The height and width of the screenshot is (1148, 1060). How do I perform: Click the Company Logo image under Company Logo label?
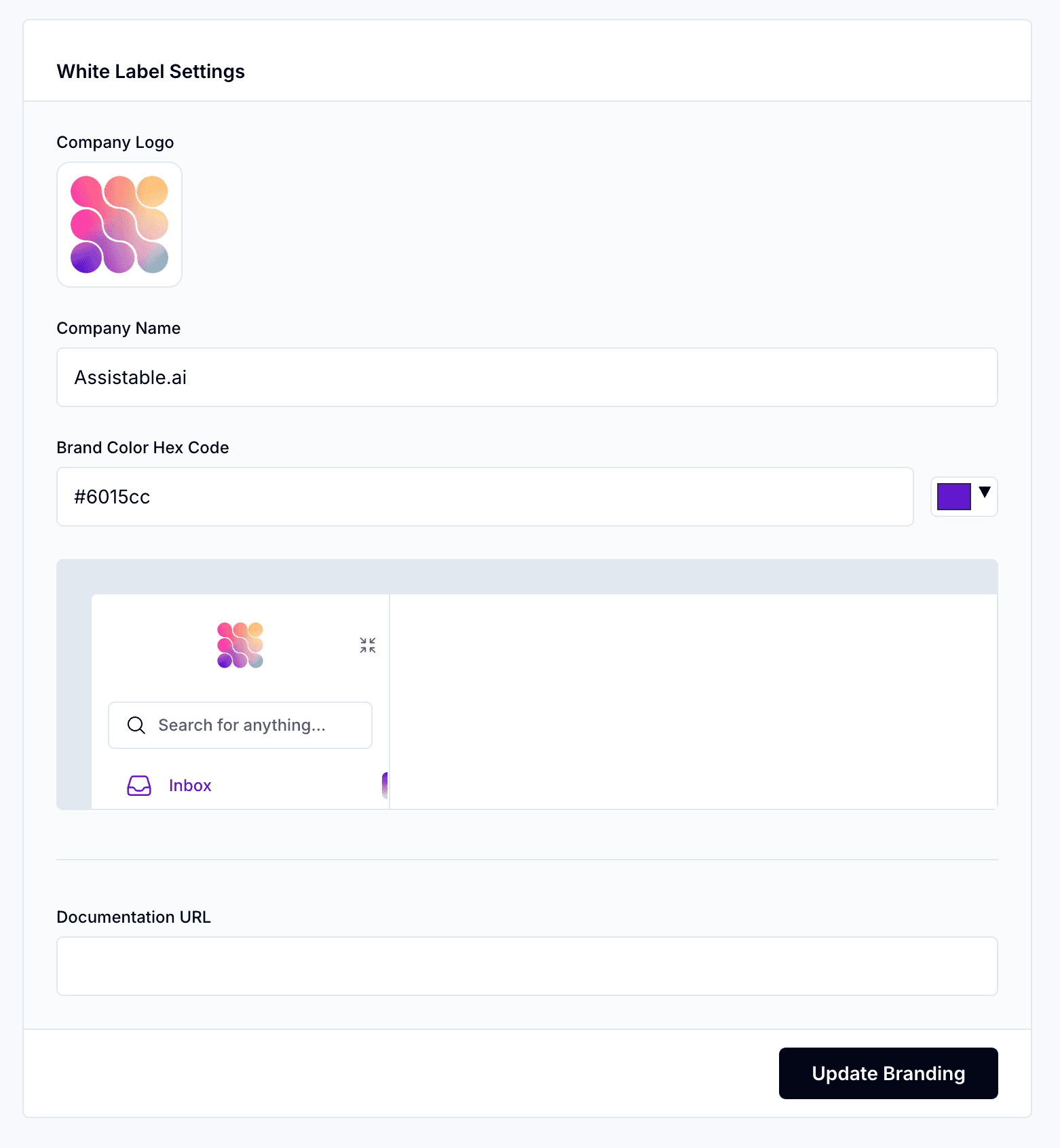click(119, 224)
